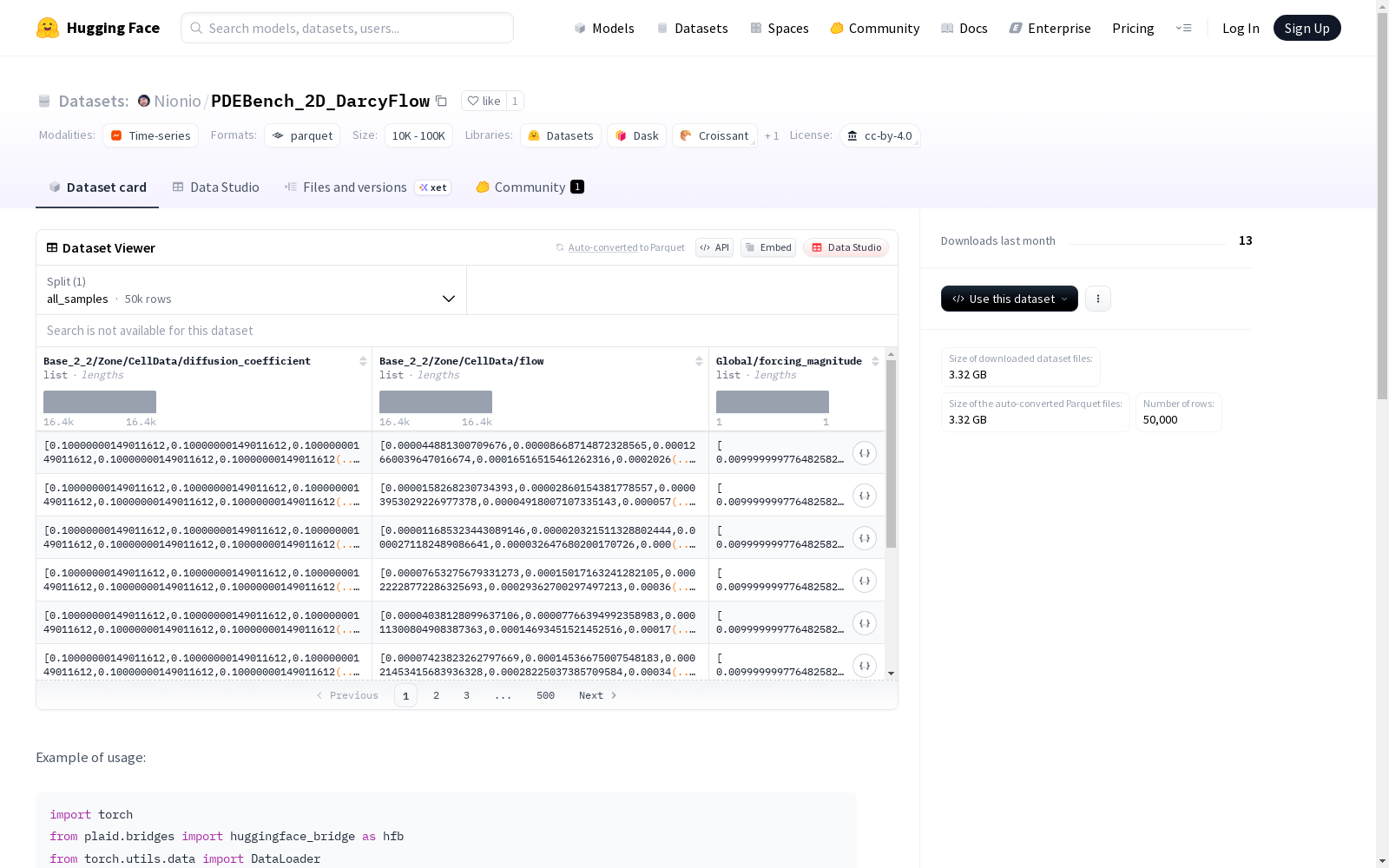Click the table's vertical scrollbar thumb
Screen dimensions: 1389x868
tap(891, 454)
